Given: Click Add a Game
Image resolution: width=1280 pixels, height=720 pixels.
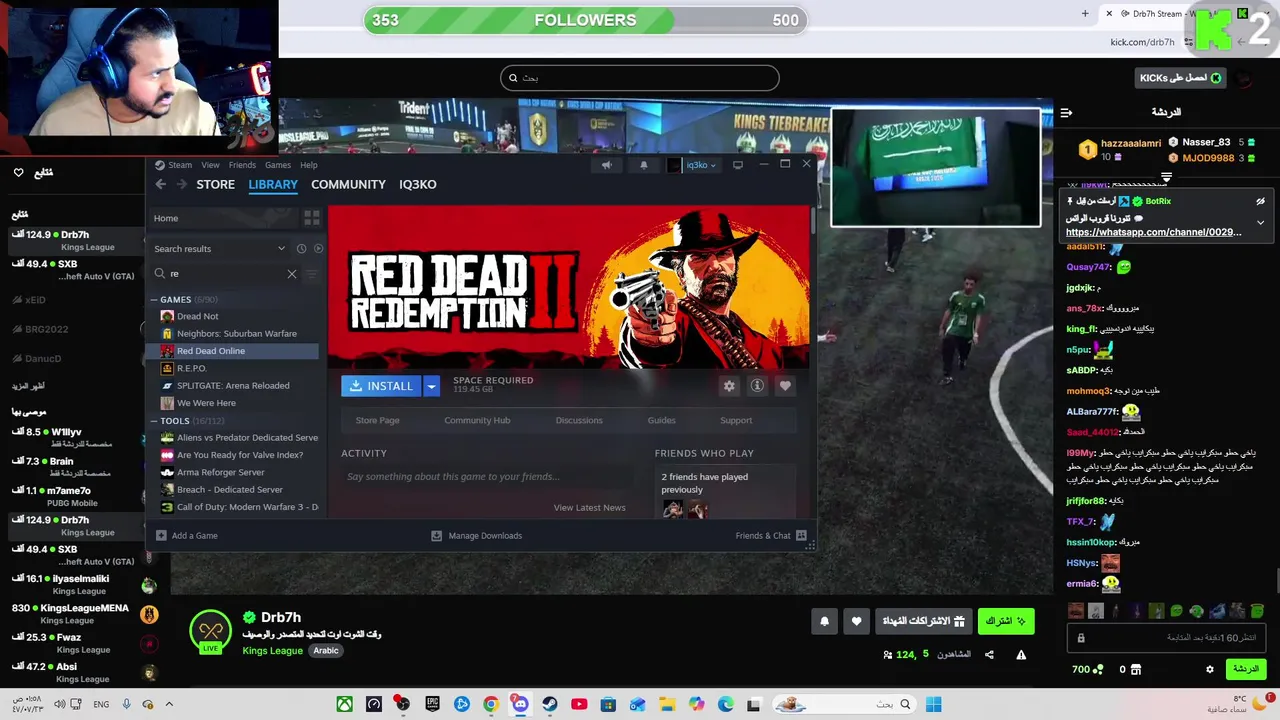Looking at the screenshot, I should 186,536.
